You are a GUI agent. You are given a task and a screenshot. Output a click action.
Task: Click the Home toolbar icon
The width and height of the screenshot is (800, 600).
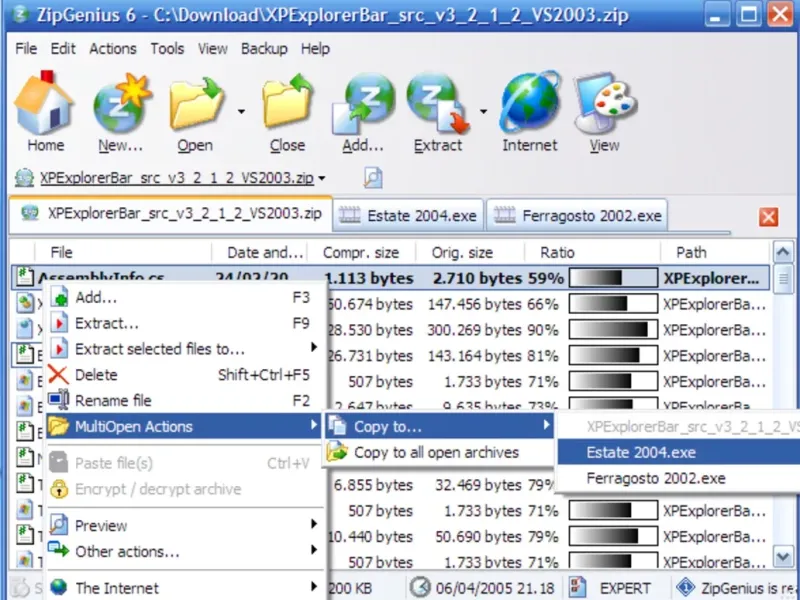click(44, 103)
